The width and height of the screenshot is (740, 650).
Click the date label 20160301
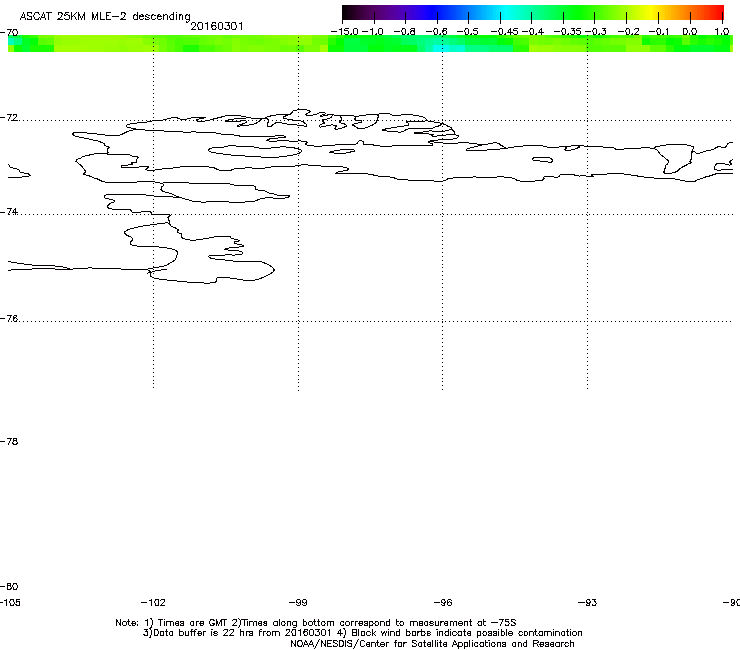217,26
